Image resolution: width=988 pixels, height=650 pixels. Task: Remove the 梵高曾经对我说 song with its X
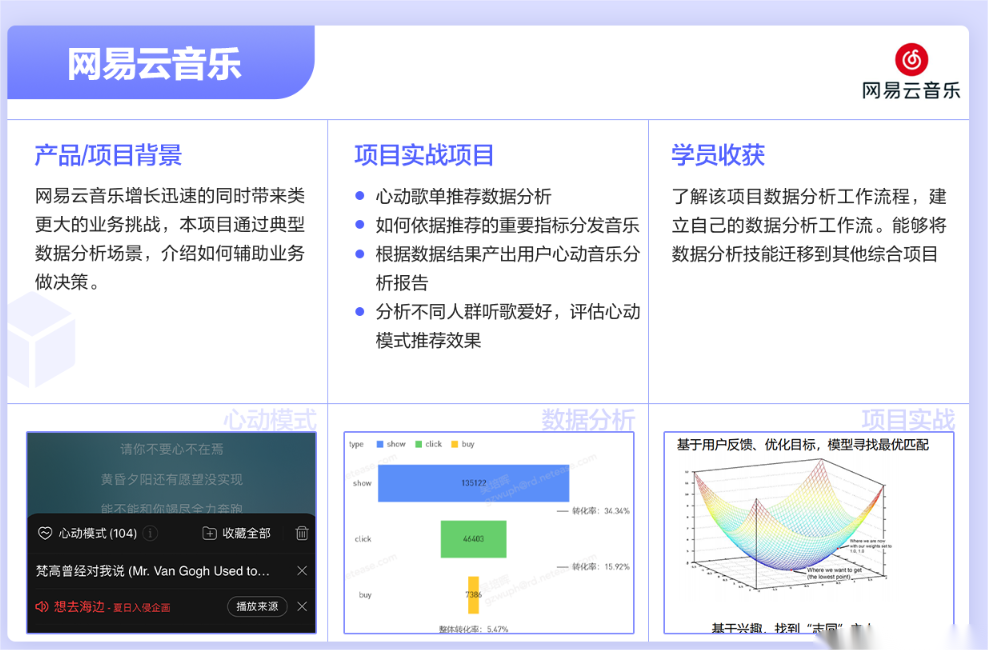[302, 571]
